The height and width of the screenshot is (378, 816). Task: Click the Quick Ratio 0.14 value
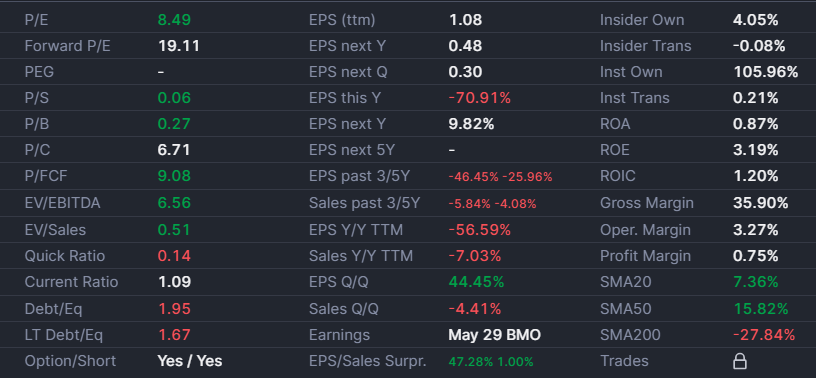[174, 256]
